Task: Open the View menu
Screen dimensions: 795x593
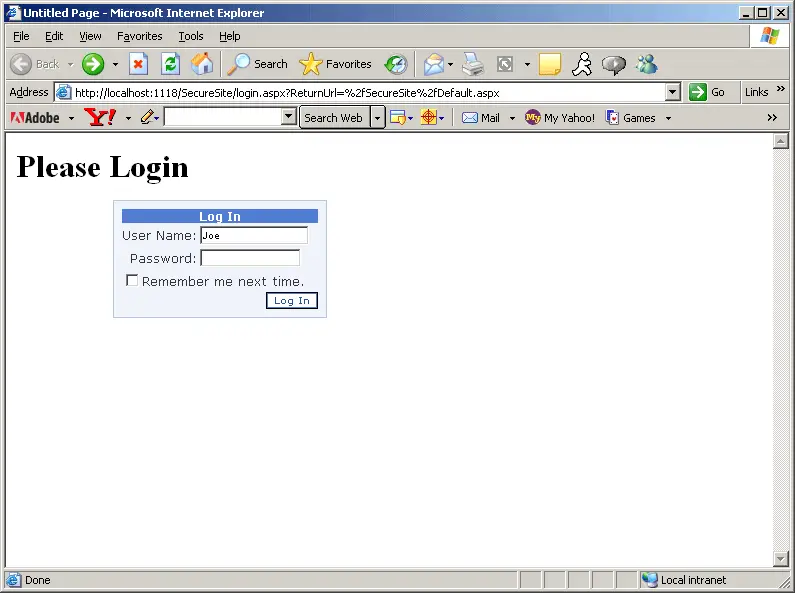Action: click(x=90, y=36)
